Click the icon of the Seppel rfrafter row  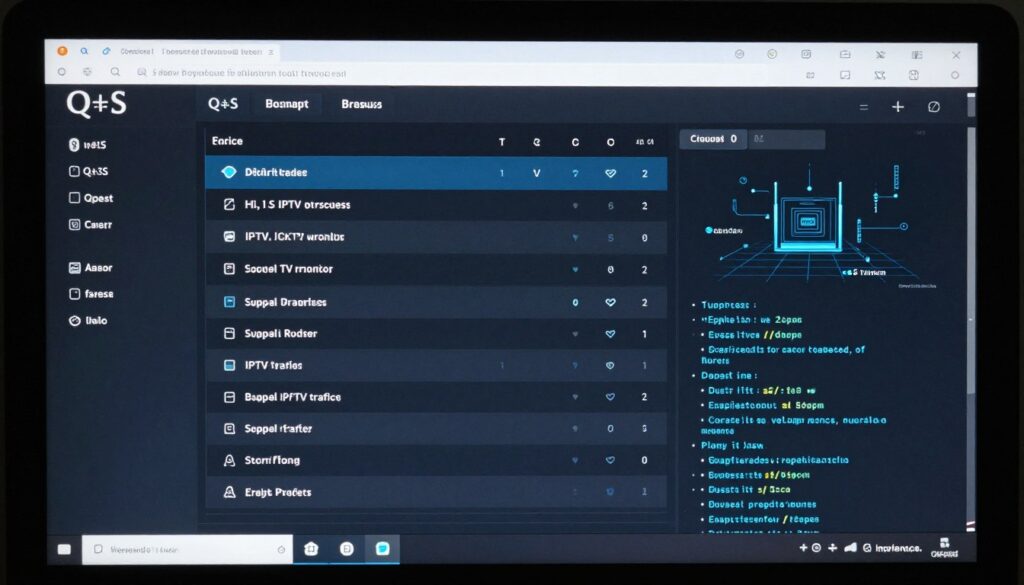point(229,429)
